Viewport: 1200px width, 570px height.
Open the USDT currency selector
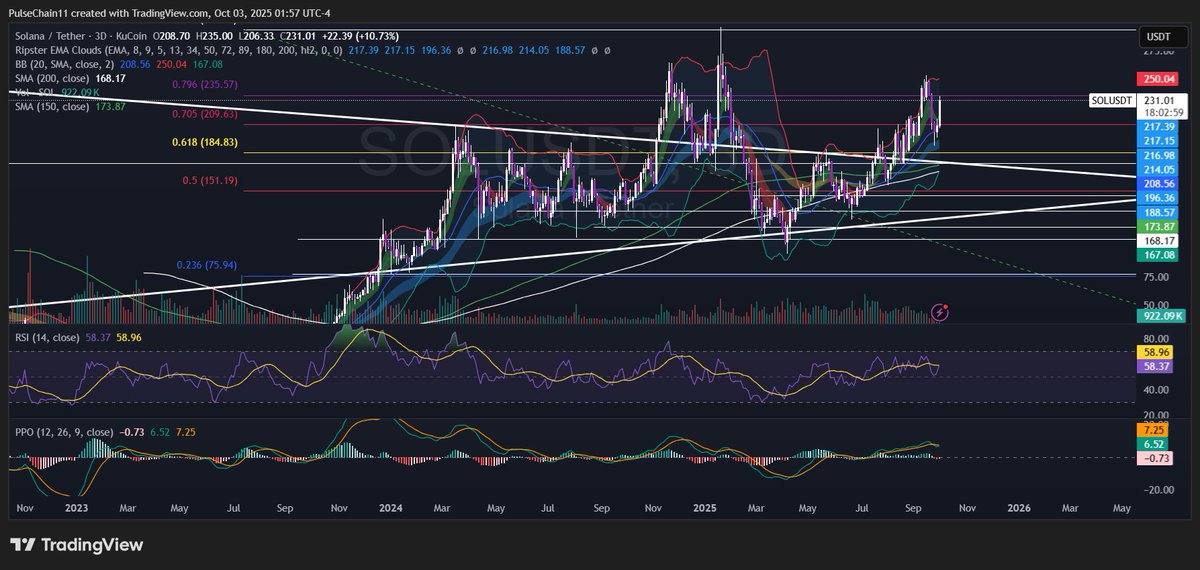pyautogui.click(x=1158, y=36)
